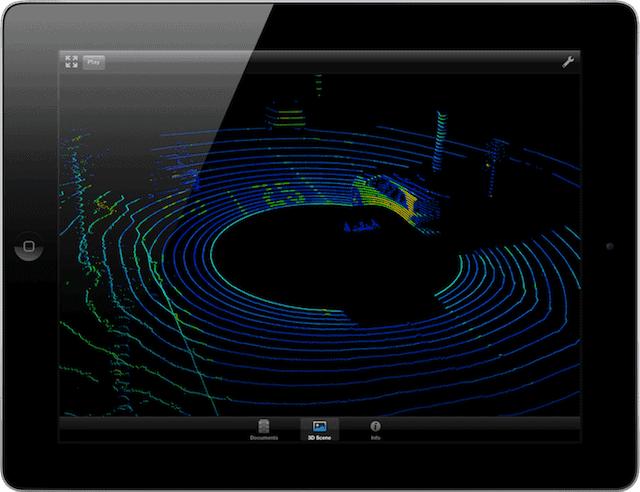
Task: Switch to the Documents tab
Action: [x=264, y=430]
